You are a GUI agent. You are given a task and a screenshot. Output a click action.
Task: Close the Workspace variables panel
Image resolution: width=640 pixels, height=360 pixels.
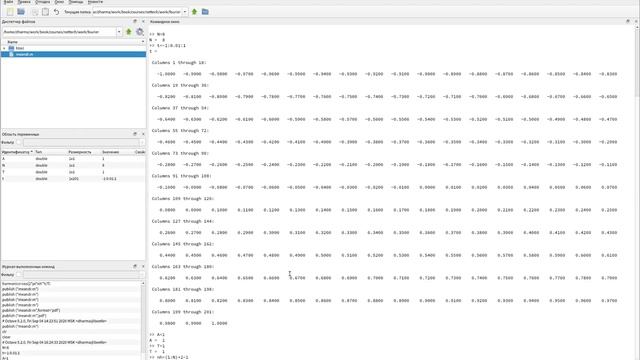[x=143, y=134]
